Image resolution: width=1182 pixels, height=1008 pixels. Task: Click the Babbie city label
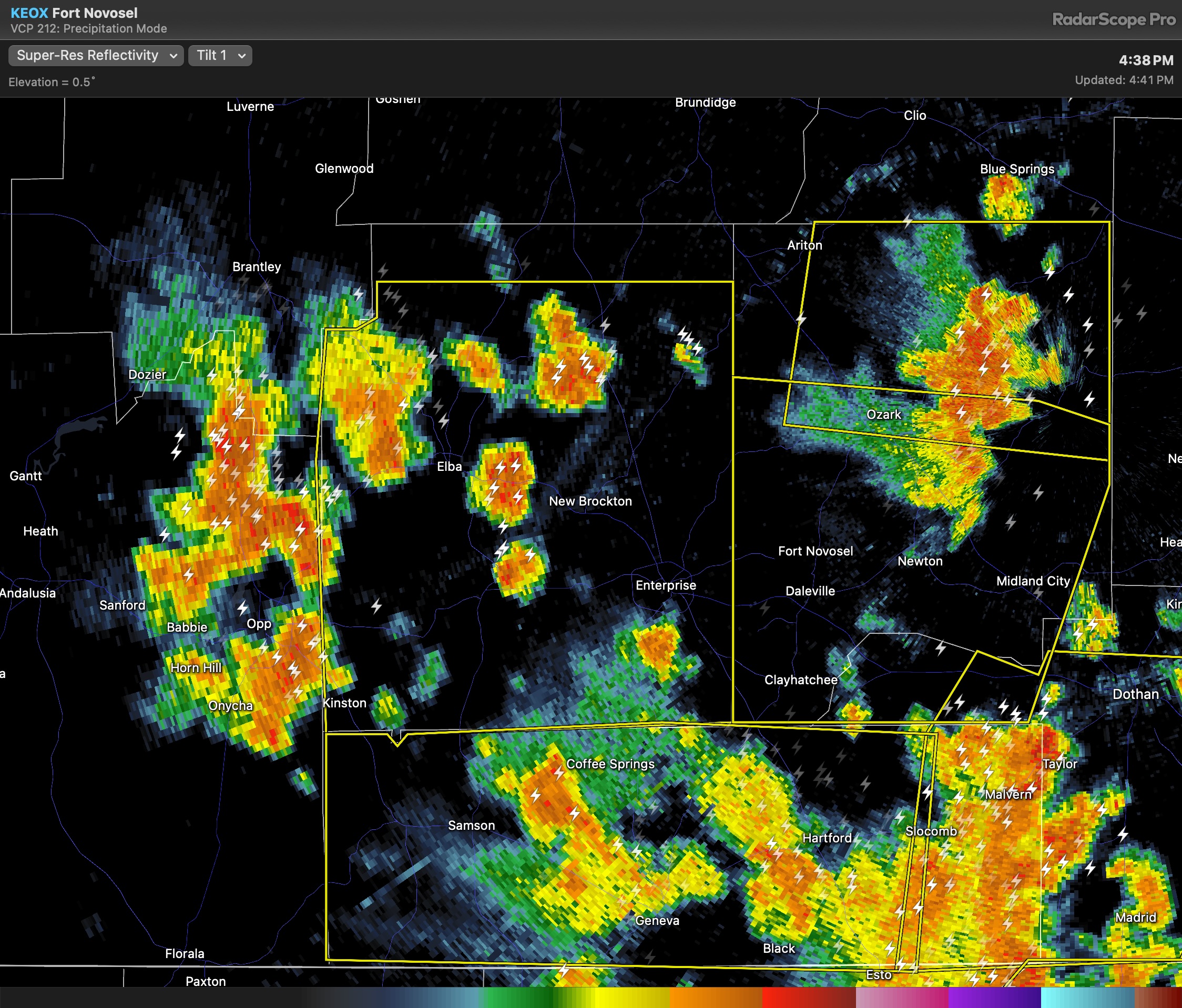[x=187, y=627]
